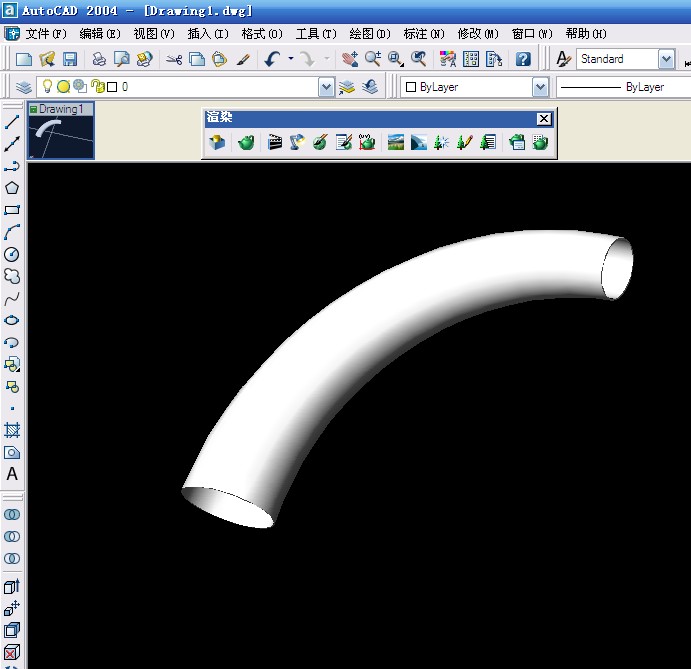691x669 pixels.
Task: Click the Landscape Library icon
Action: [488, 142]
